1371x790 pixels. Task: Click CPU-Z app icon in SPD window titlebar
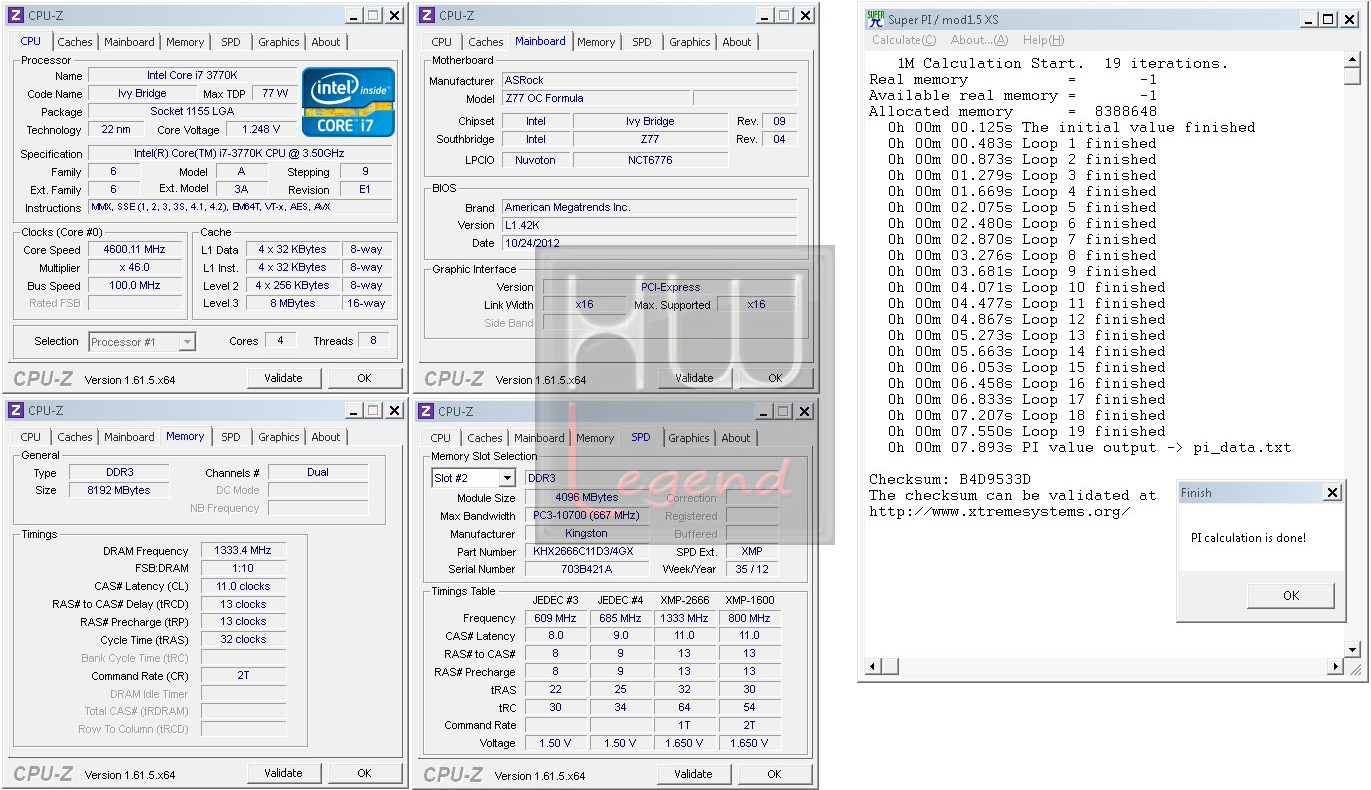[x=426, y=411]
